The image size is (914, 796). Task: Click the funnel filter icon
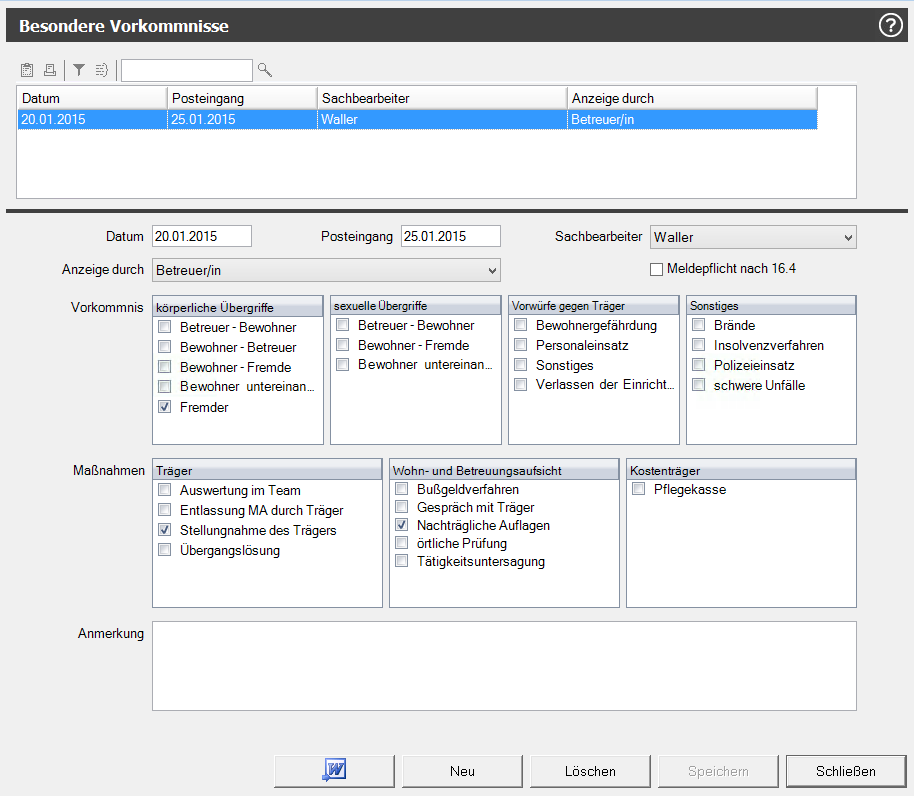(x=79, y=70)
